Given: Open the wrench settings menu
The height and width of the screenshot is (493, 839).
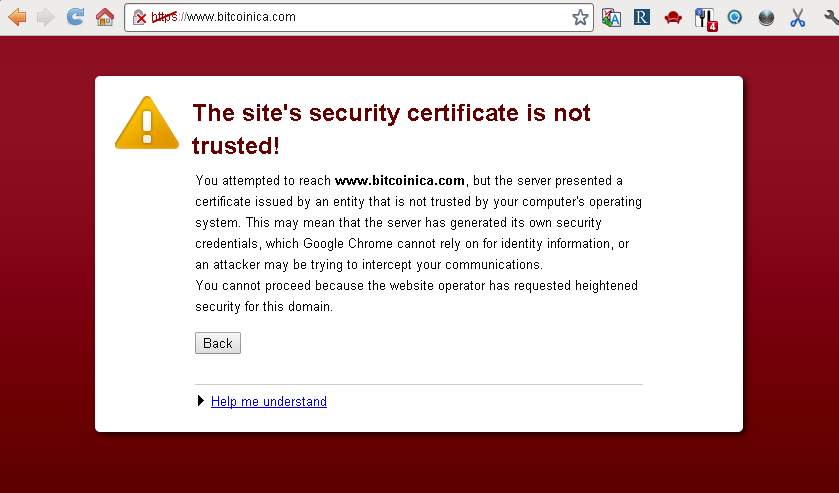Looking at the screenshot, I should [x=831, y=18].
